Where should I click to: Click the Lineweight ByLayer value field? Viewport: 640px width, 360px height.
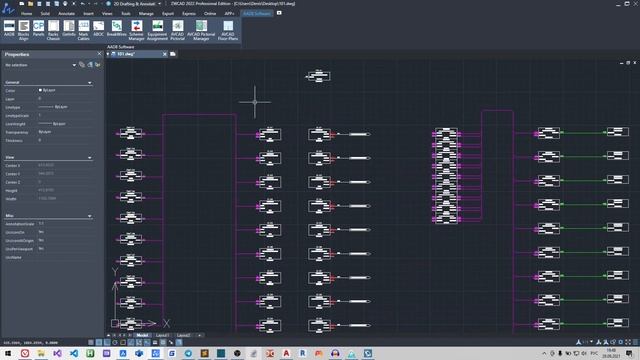click(65, 124)
